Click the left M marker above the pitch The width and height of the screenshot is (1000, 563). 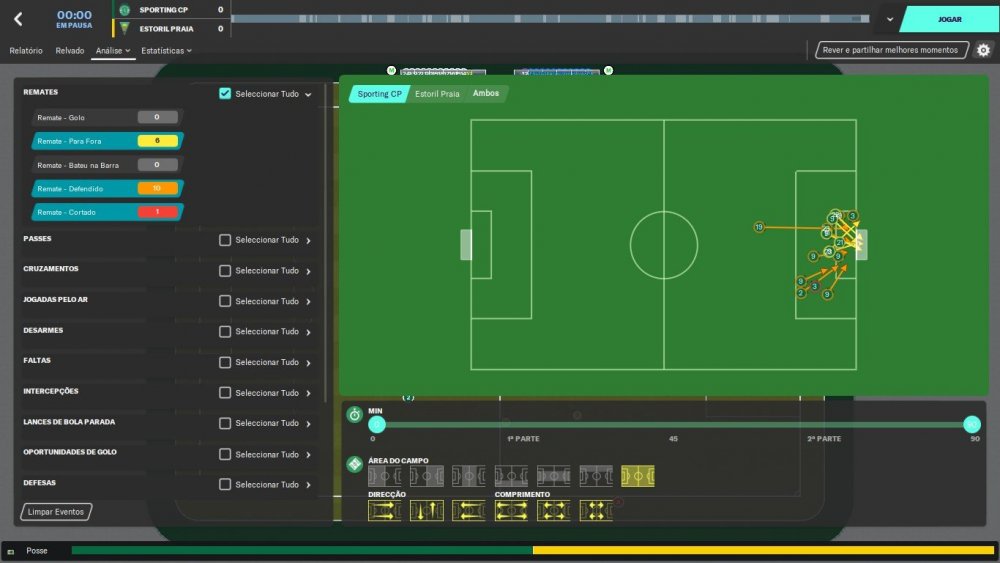point(392,70)
